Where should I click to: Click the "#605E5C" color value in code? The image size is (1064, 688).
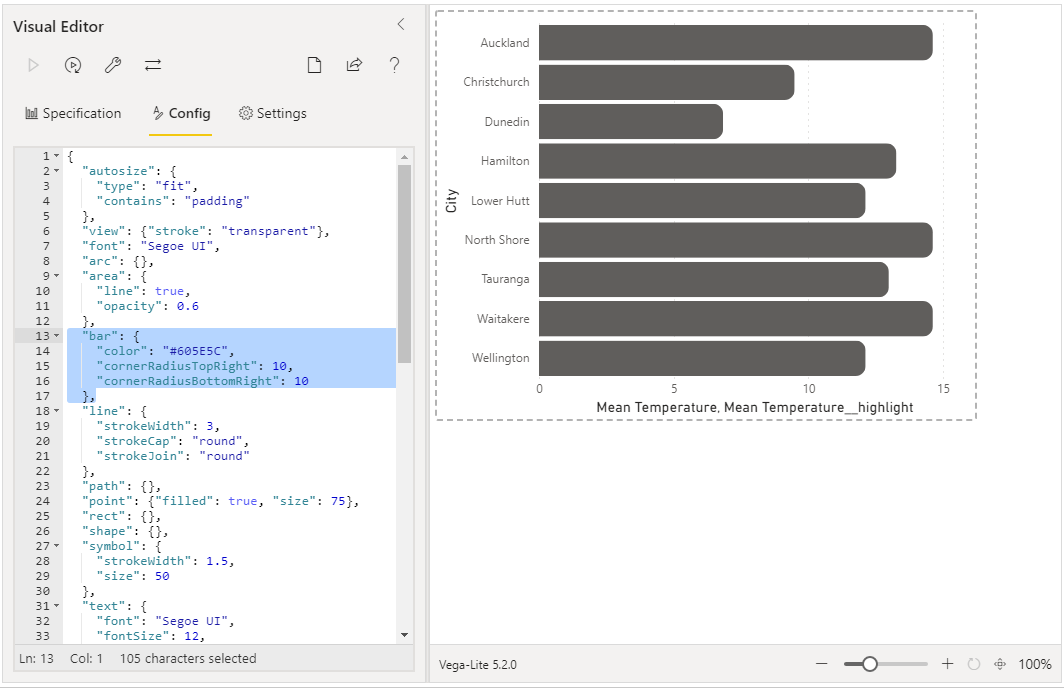(x=195, y=351)
